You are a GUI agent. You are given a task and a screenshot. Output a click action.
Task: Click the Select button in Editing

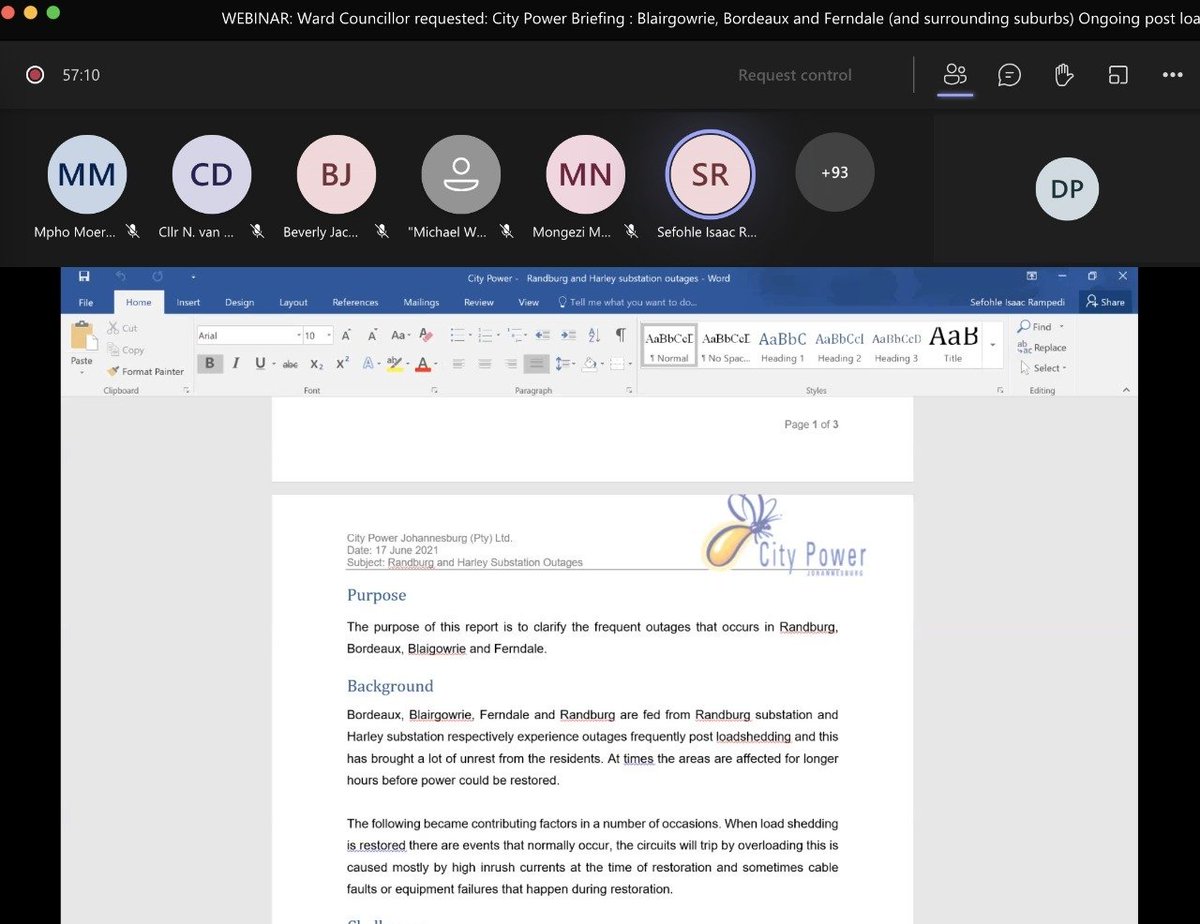[x=1043, y=368]
